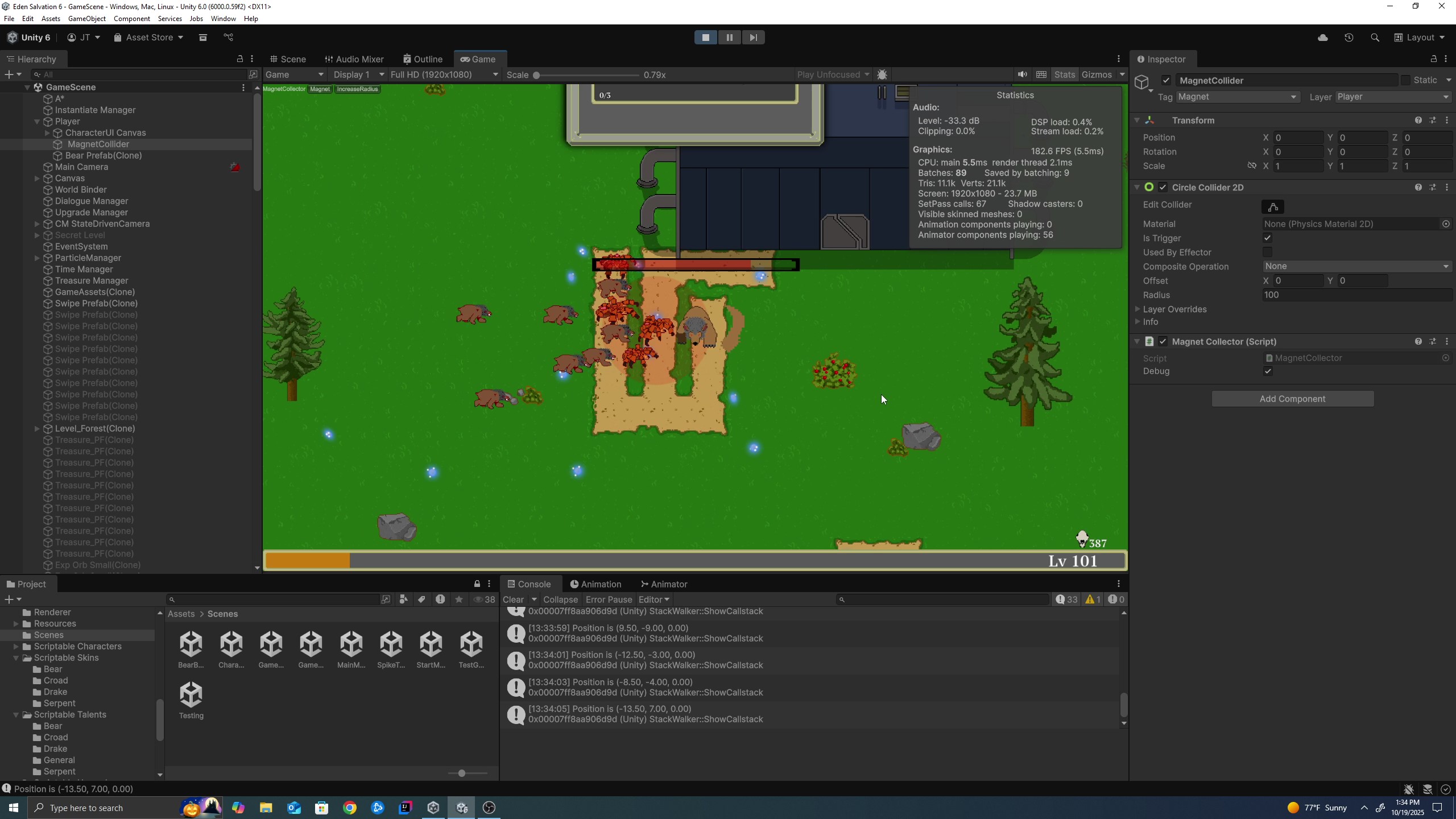Image resolution: width=1456 pixels, height=819 pixels.
Task: Open the package manager icon
Action: click(203, 38)
